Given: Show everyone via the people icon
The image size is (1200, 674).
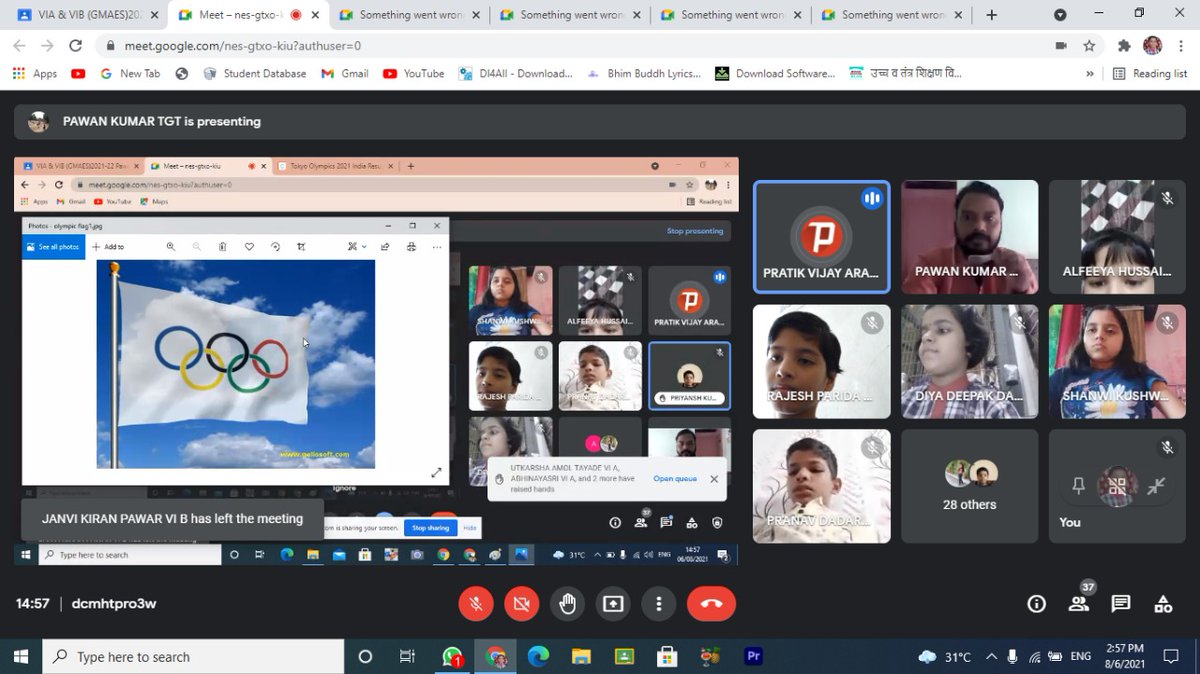Looking at the screenshot, I should (1078, 603).
